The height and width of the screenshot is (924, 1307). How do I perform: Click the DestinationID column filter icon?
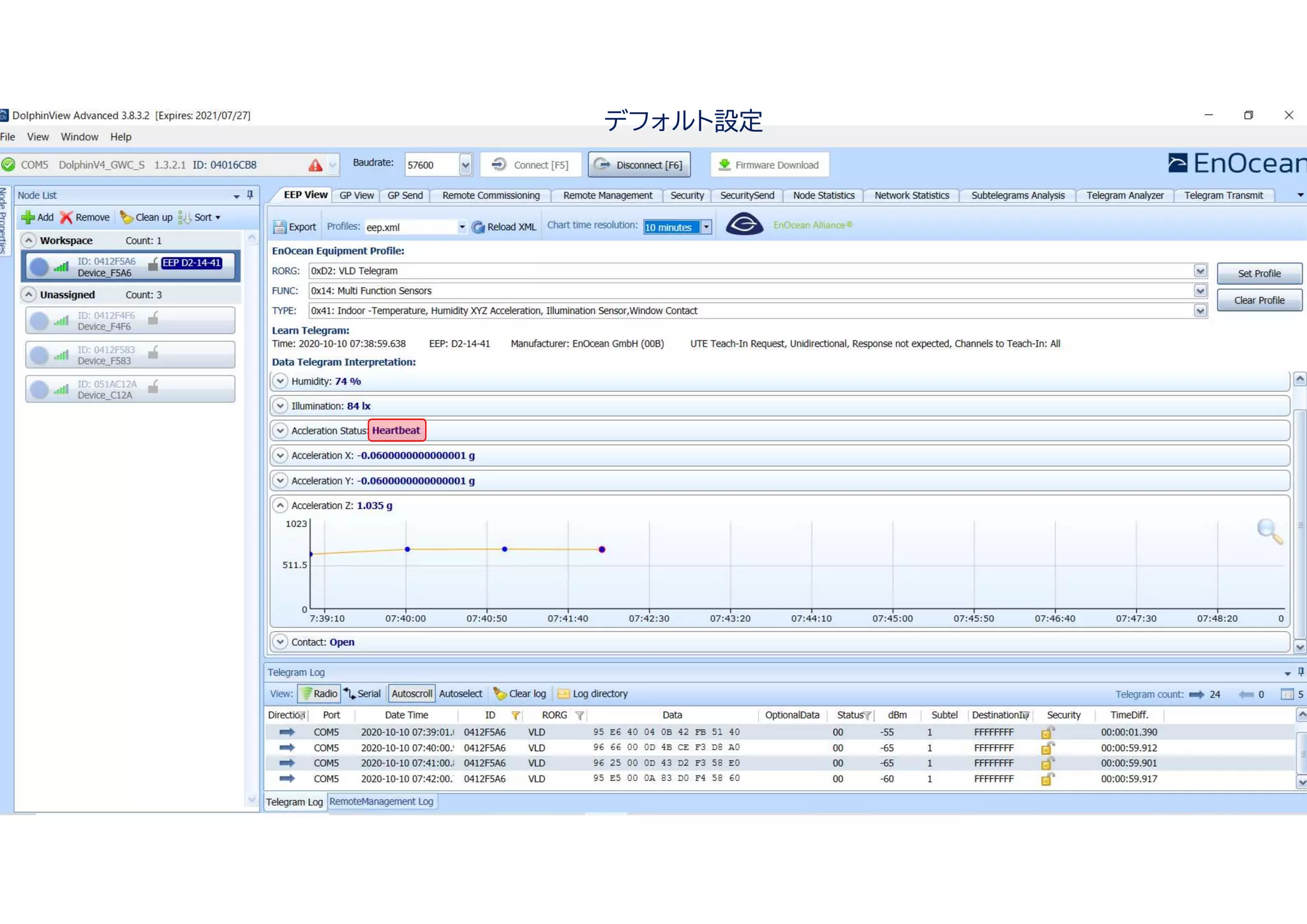(1025, 716)
